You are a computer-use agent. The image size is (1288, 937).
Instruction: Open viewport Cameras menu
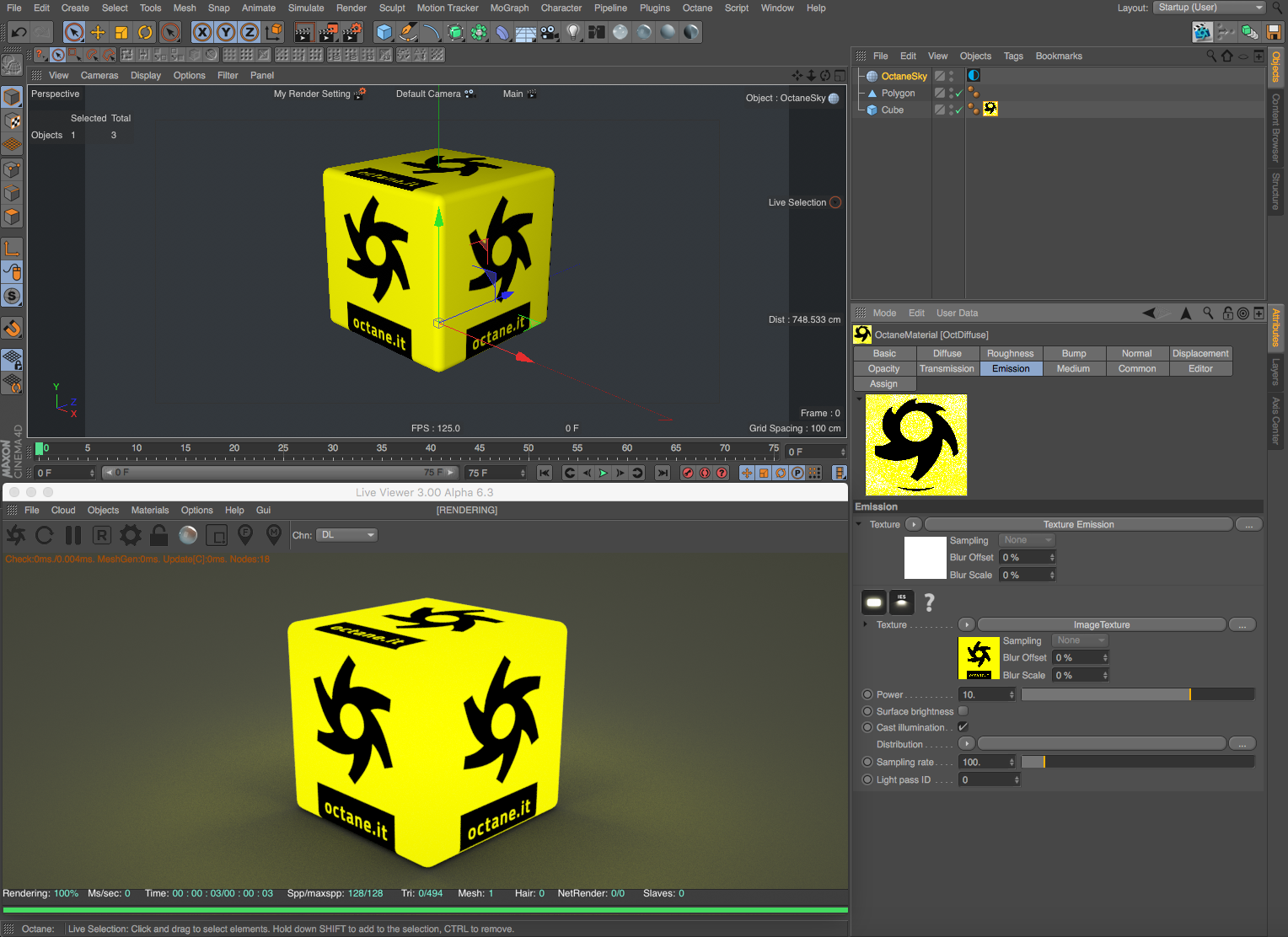99,75
